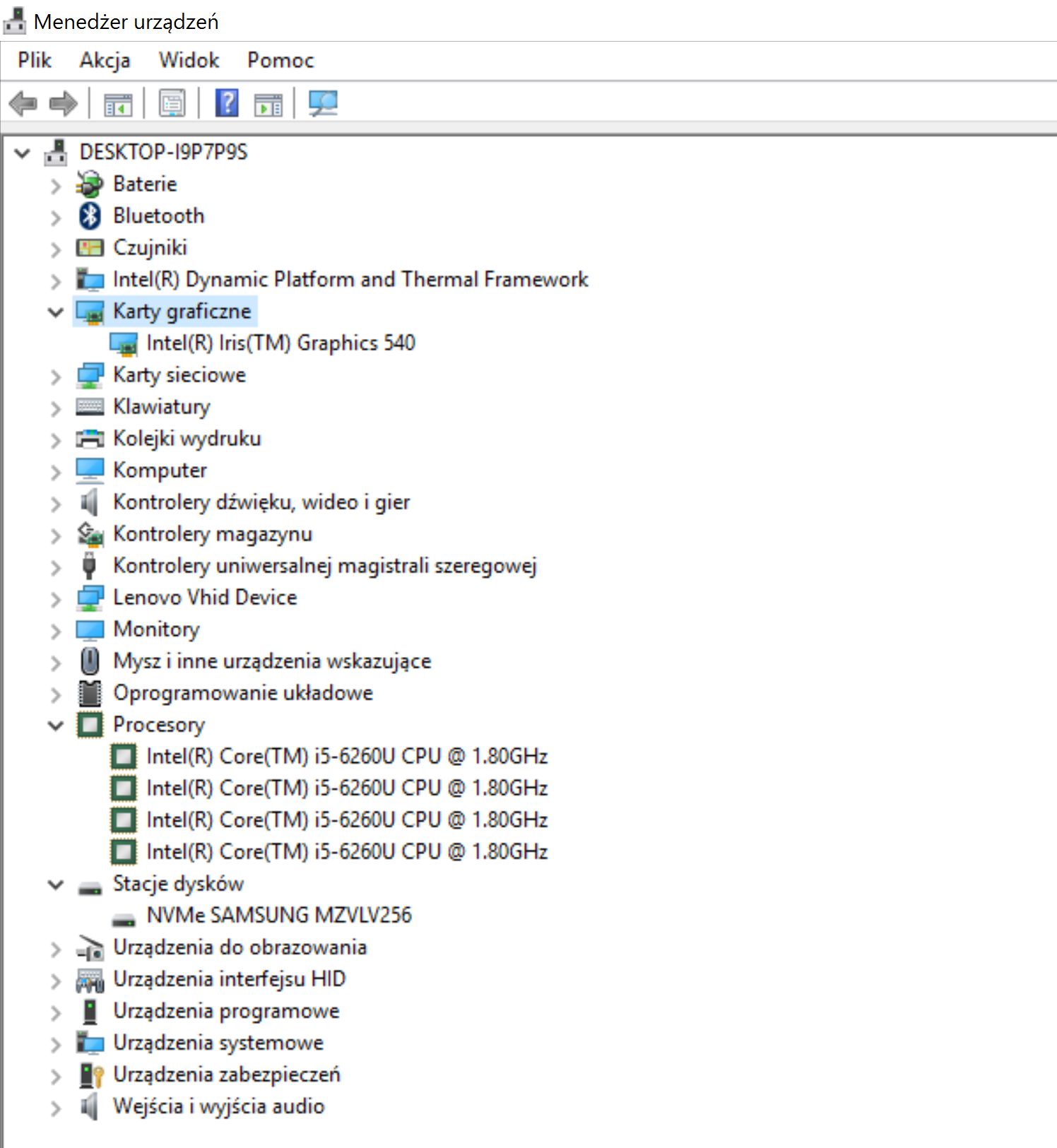1057x1148 pixels.
Task: Expand the Bluetooth category
Action: tap(56, 218)
